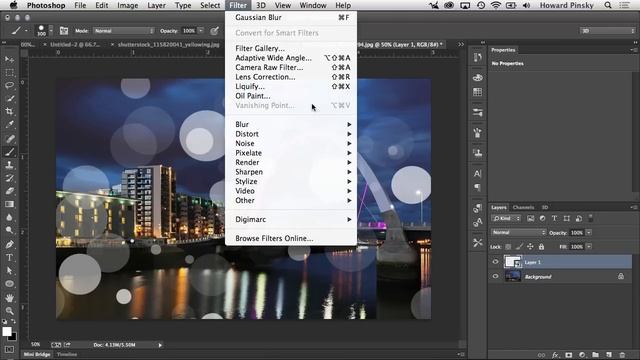Turn layer filtering on or off
Screen dimensions: 640x360
click(590, 218)
